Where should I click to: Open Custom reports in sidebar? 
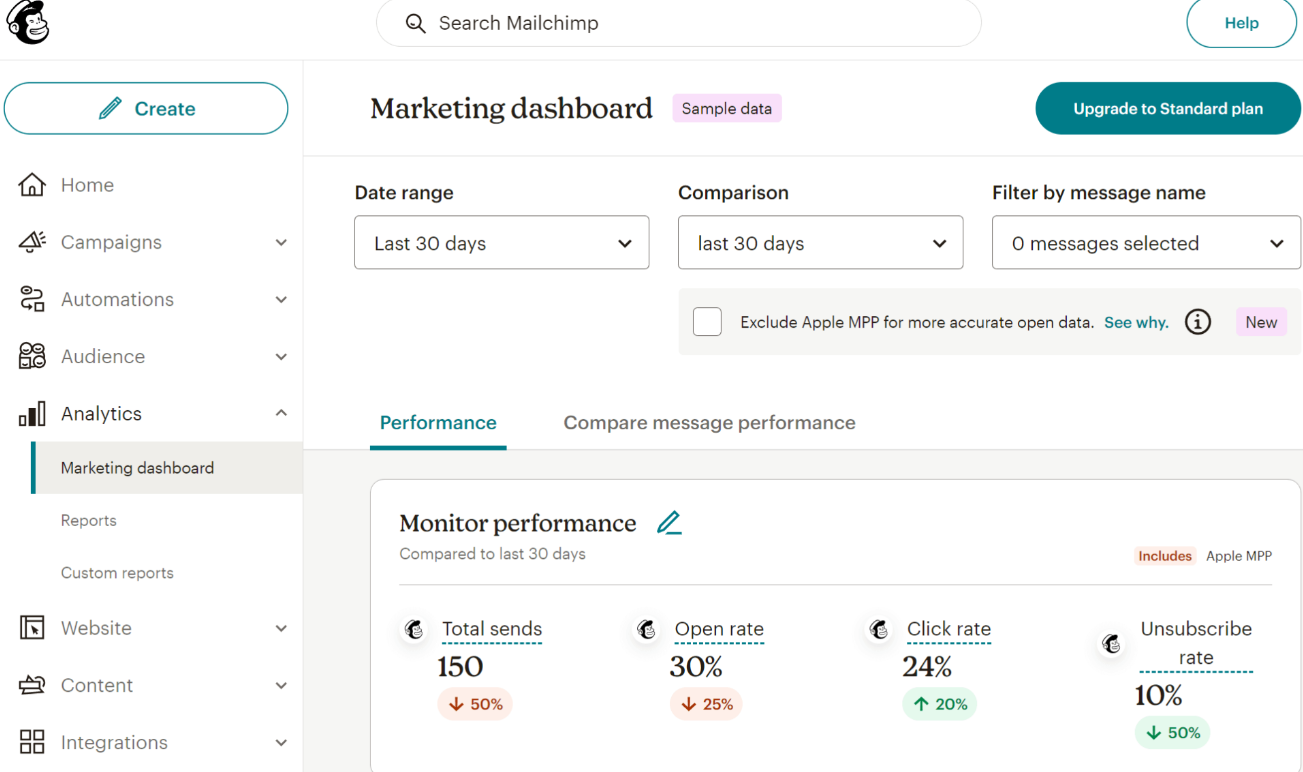tap(117, 573)
